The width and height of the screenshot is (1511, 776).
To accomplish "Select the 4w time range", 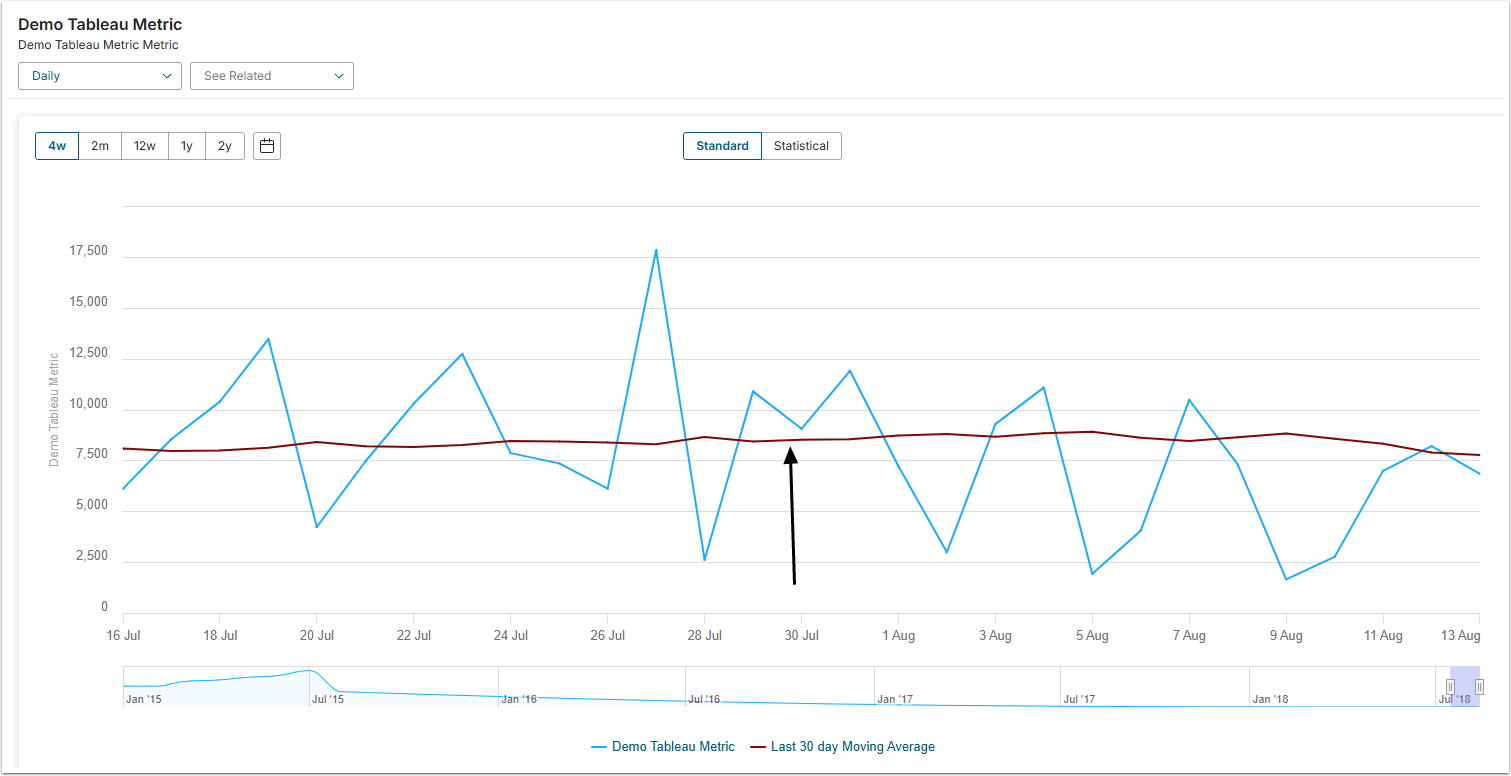I will coord(57,146).
